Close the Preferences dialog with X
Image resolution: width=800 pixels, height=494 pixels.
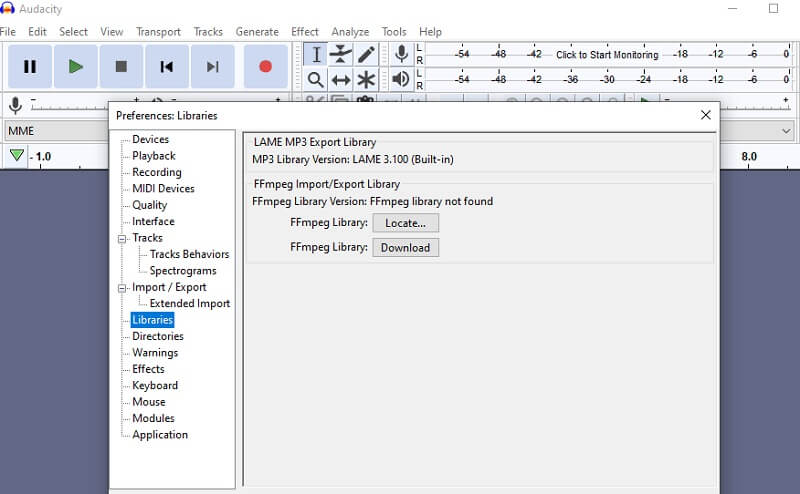click(706, 115)
